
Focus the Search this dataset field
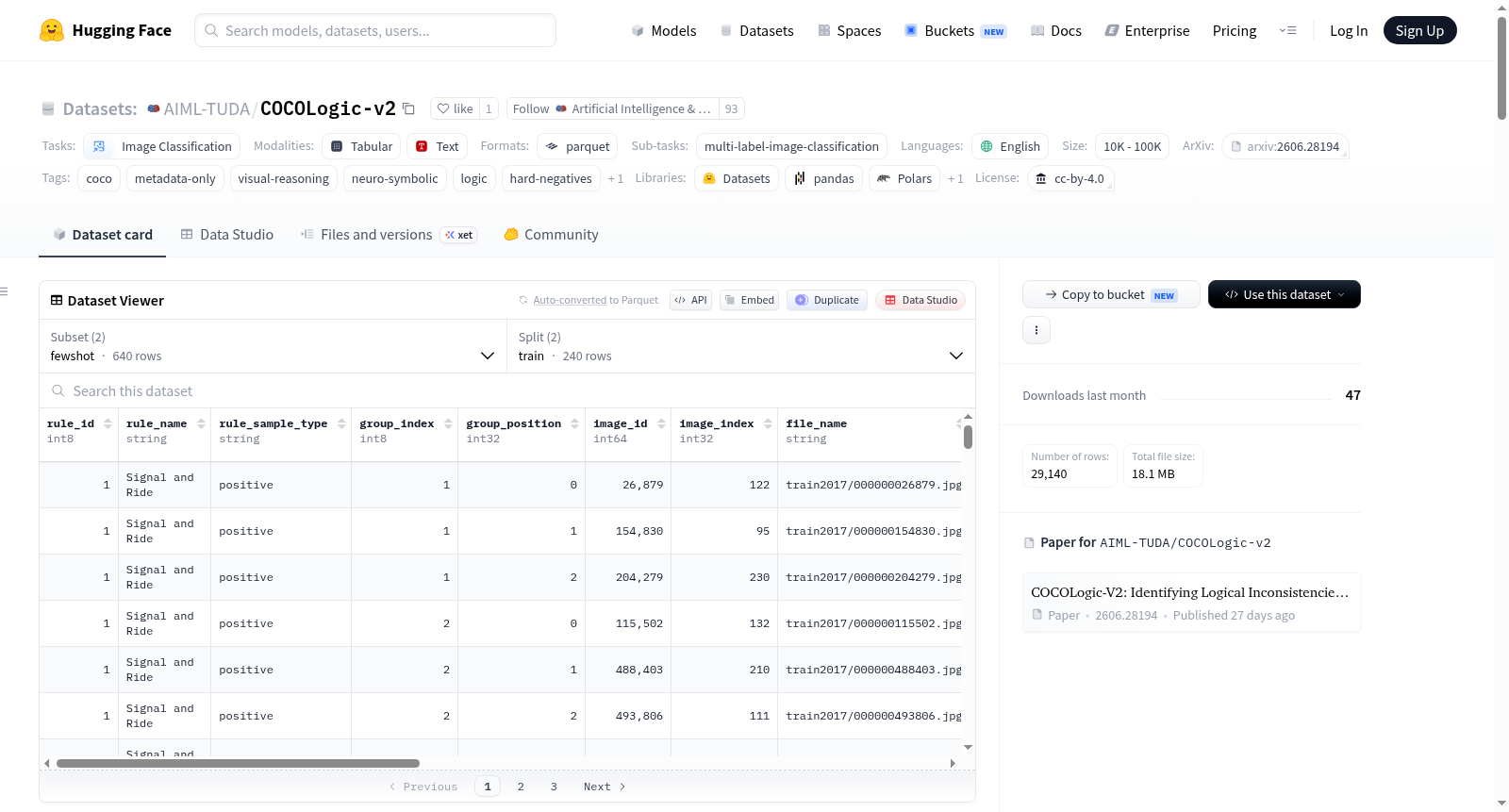[507, 390]
